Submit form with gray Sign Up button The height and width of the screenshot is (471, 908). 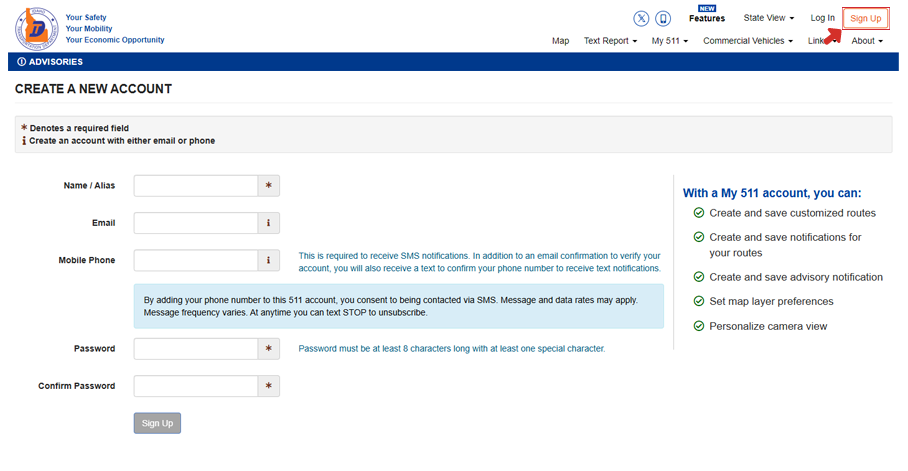[x=158, y=423]
